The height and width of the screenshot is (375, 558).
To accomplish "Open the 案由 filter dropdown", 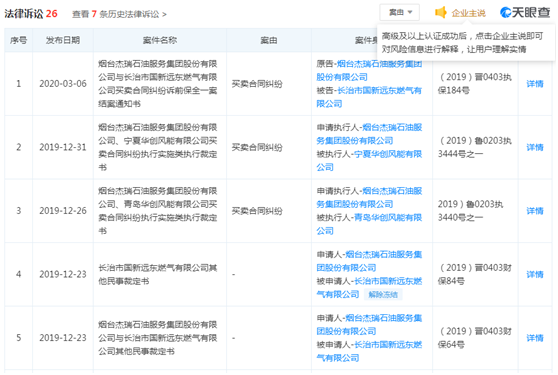I will (x=399, y=12).
